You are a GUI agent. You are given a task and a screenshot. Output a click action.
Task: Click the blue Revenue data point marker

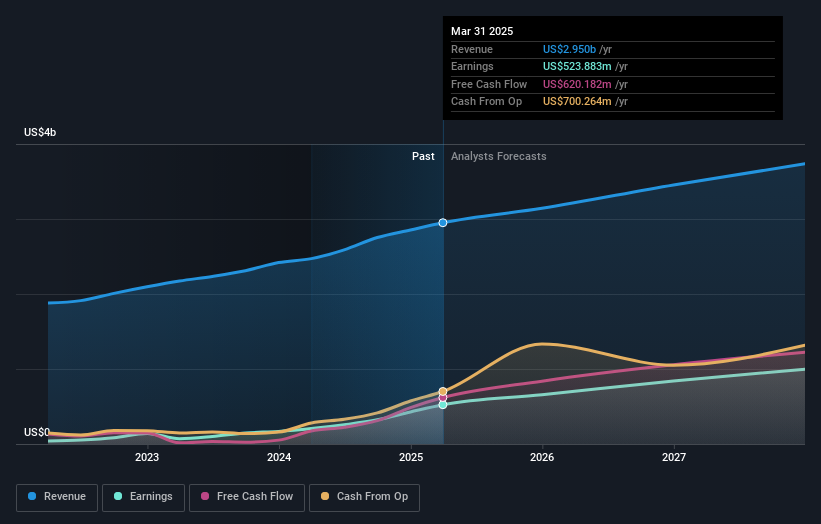pos(443,223)
